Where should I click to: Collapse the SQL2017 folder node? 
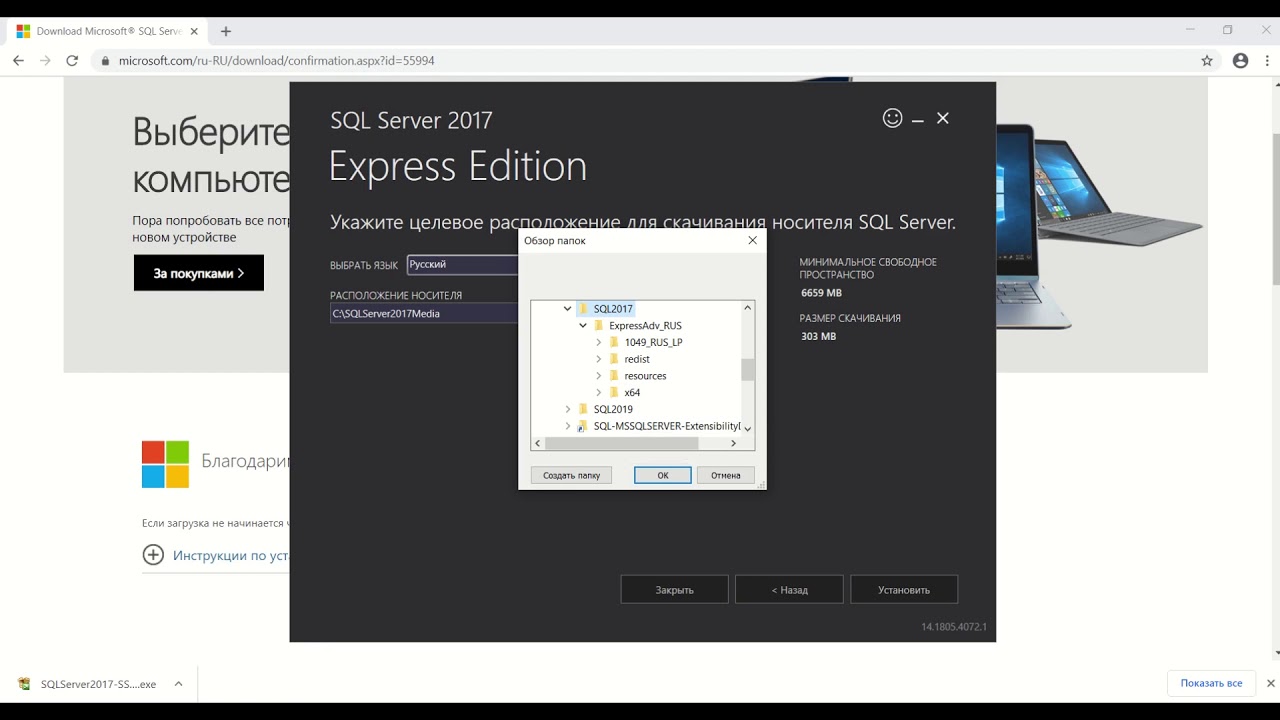(x=568, y=309)
